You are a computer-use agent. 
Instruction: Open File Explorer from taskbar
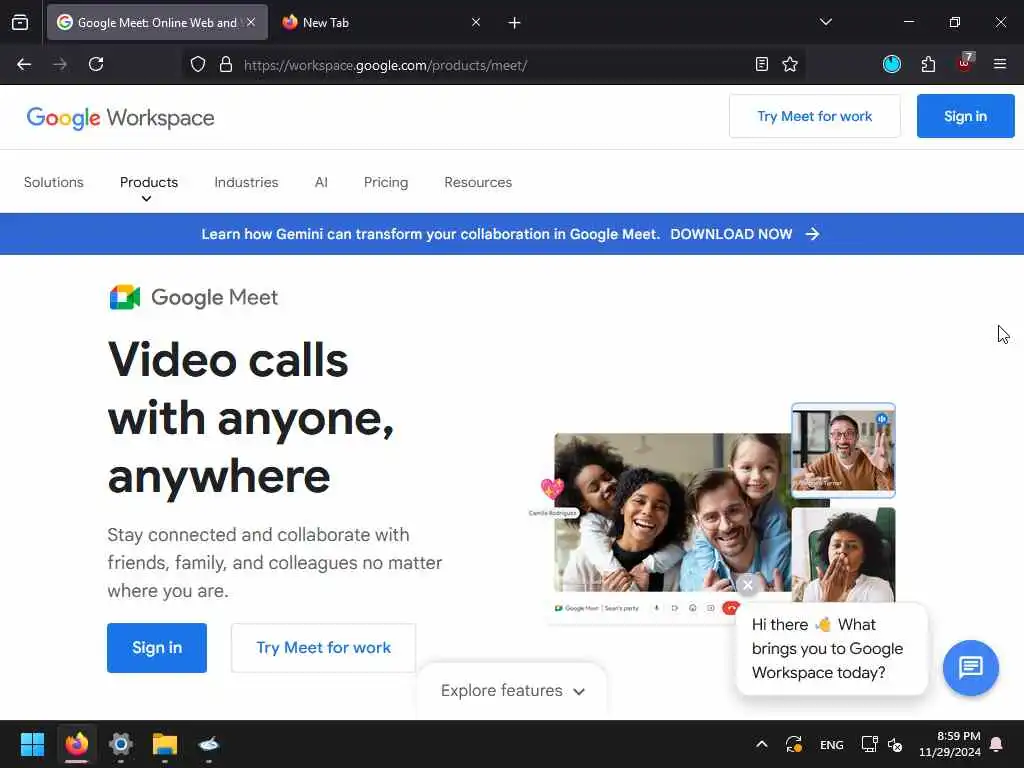pos(165,744)
